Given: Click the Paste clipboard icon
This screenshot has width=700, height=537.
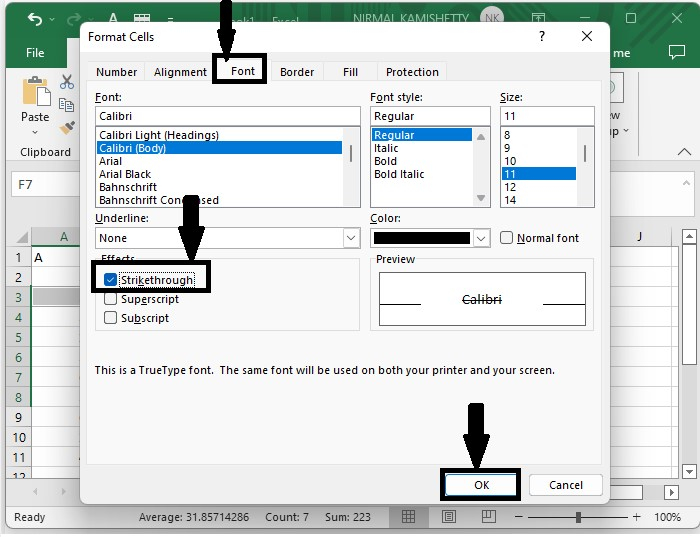Looking at the screenshot, I should [35, 93].
